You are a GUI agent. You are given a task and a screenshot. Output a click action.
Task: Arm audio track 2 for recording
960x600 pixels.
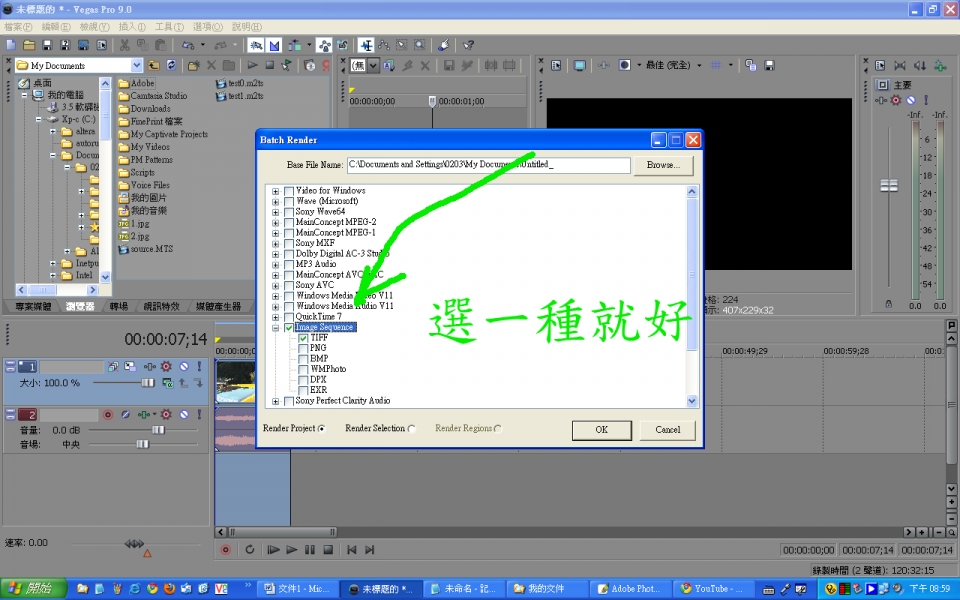(108, 414)
